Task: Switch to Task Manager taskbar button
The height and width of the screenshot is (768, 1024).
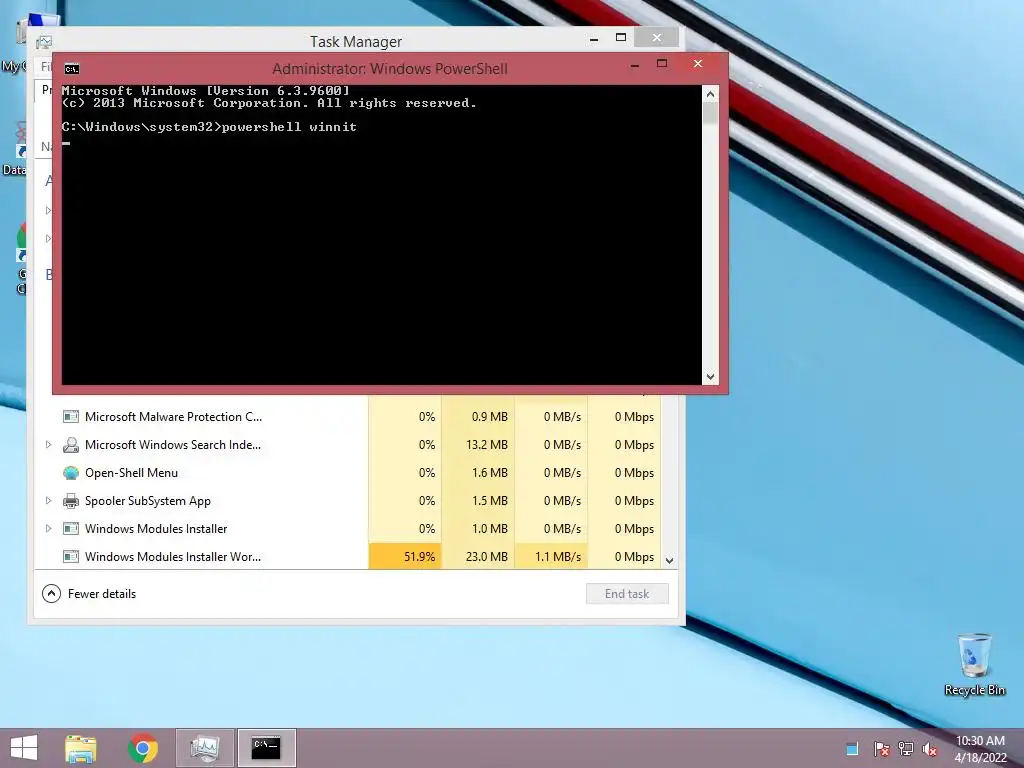Action: [x=204, y=748]
